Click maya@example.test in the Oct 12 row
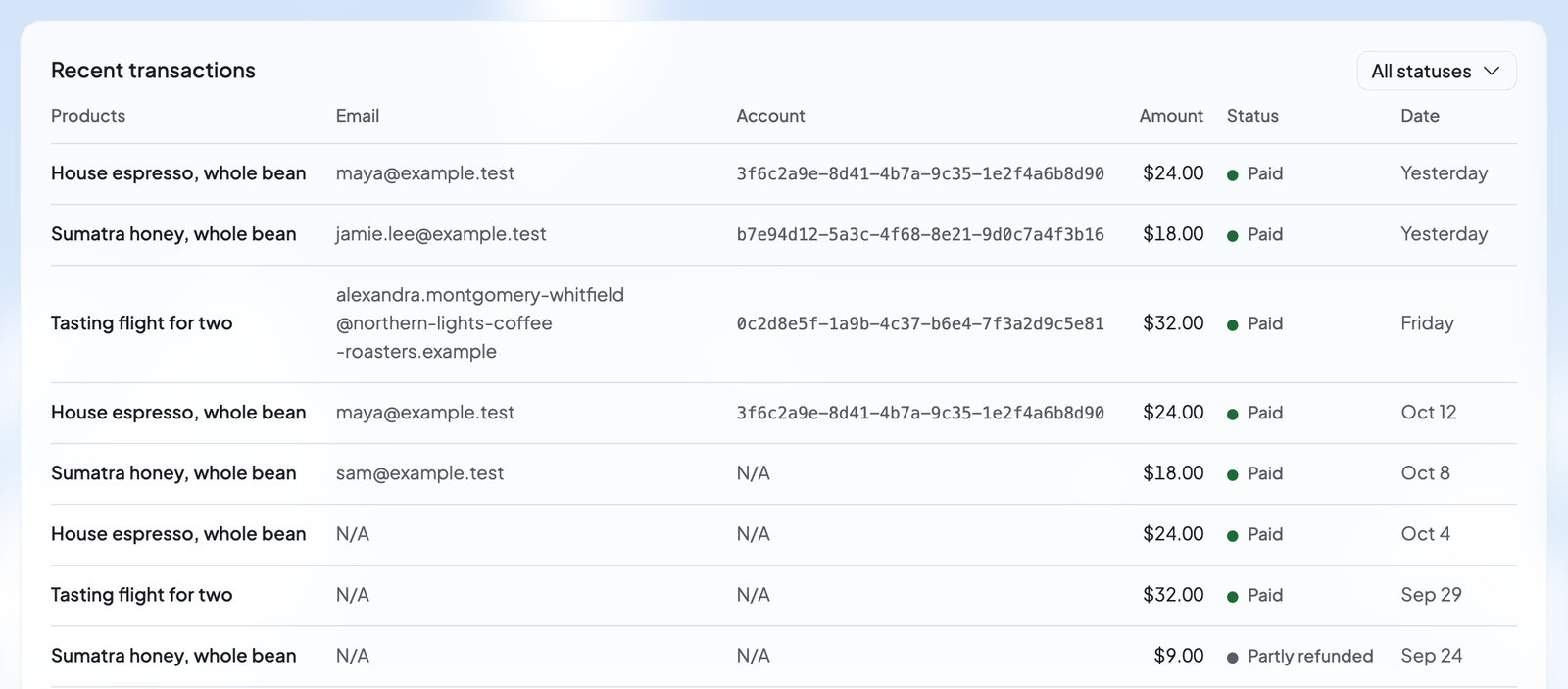Viewport: 1568px width, 689px height. click(425, 413)
